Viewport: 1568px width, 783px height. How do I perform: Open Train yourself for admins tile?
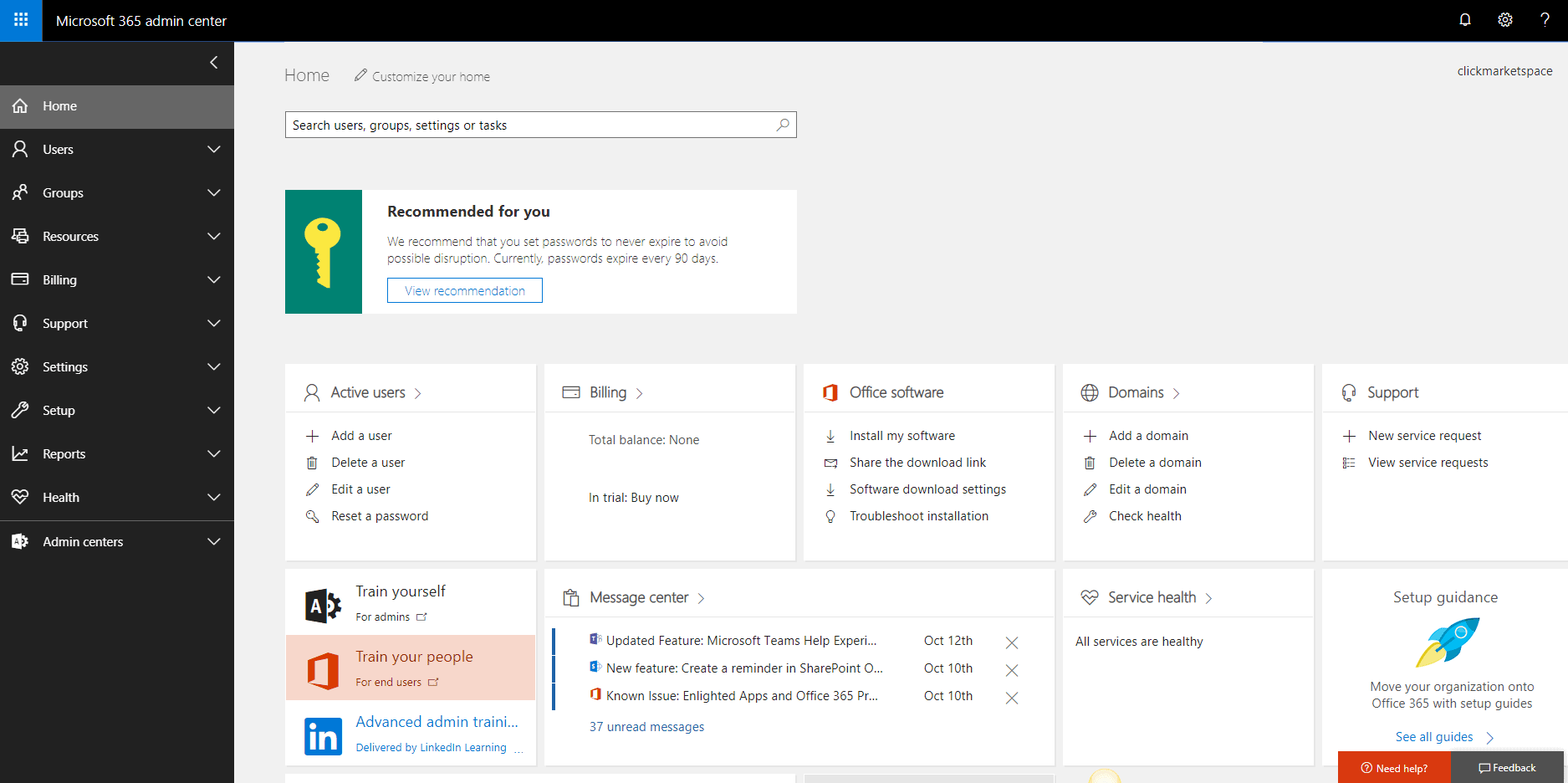coord(411,602)
